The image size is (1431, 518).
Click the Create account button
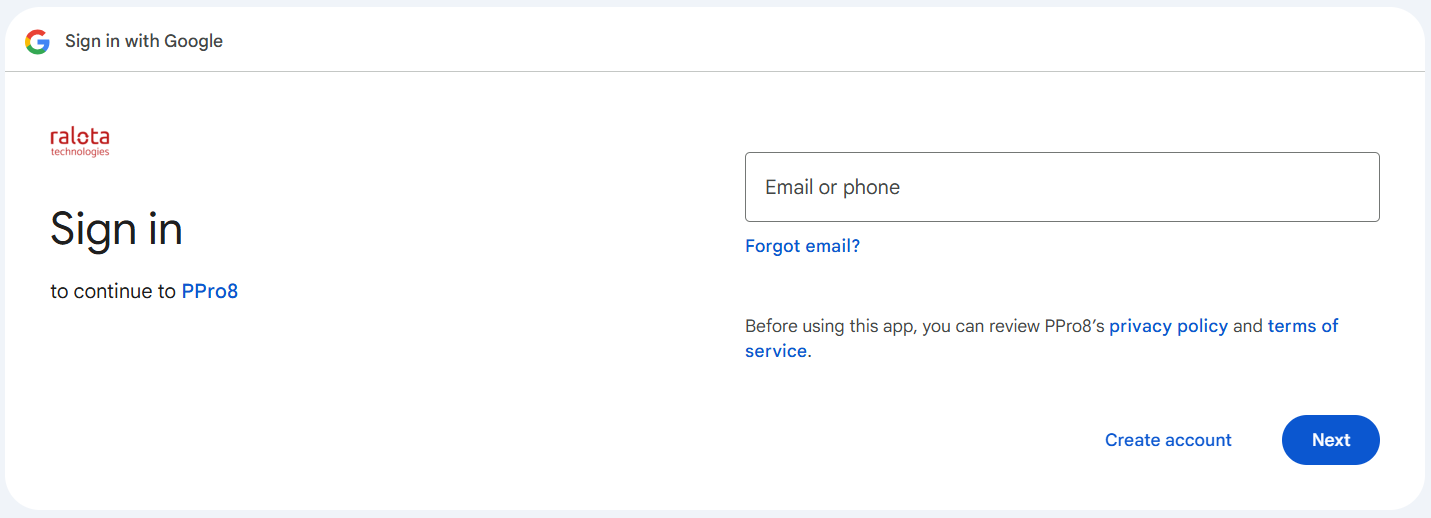point(1168,440)
